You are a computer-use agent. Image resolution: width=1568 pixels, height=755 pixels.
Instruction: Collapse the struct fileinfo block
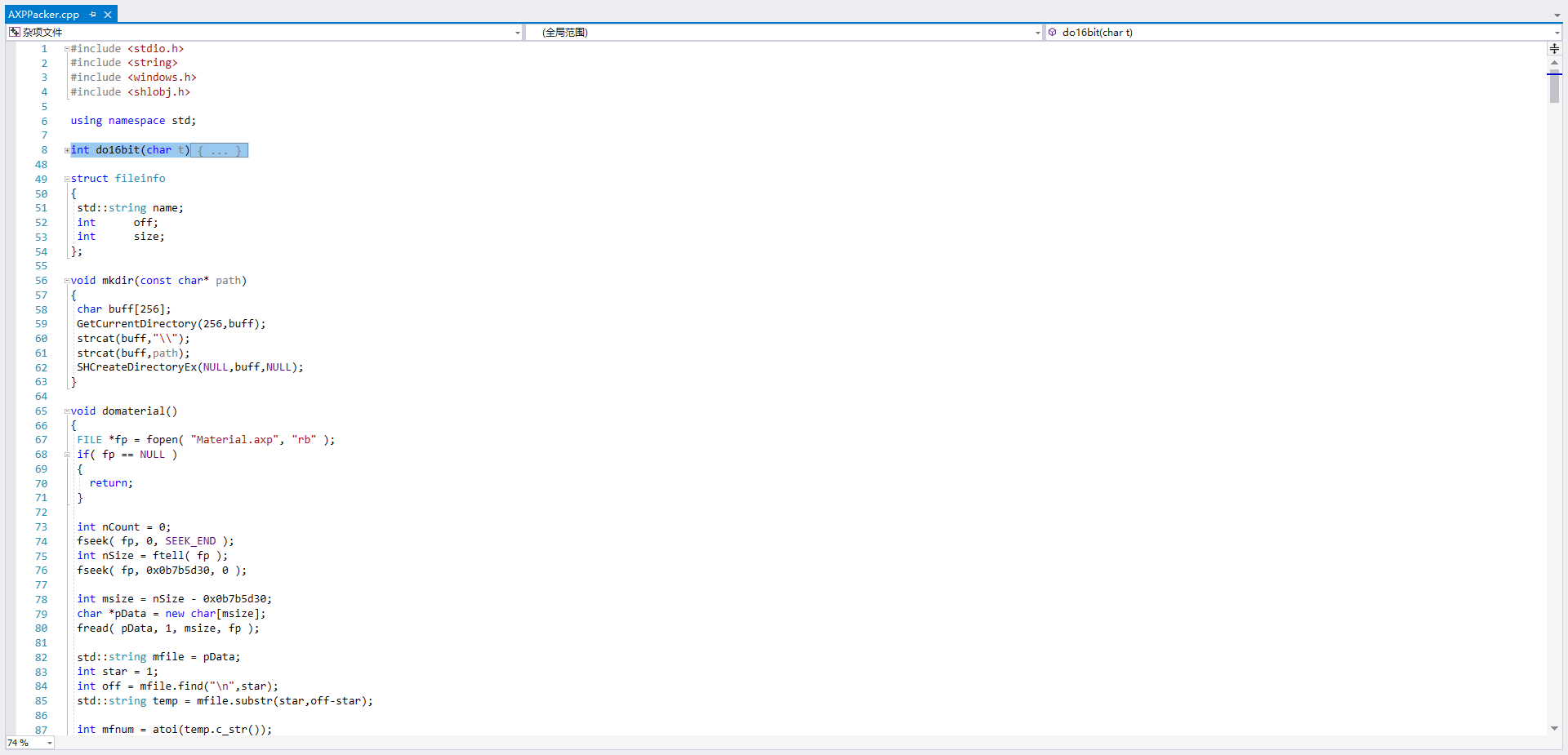coord(67,179)
